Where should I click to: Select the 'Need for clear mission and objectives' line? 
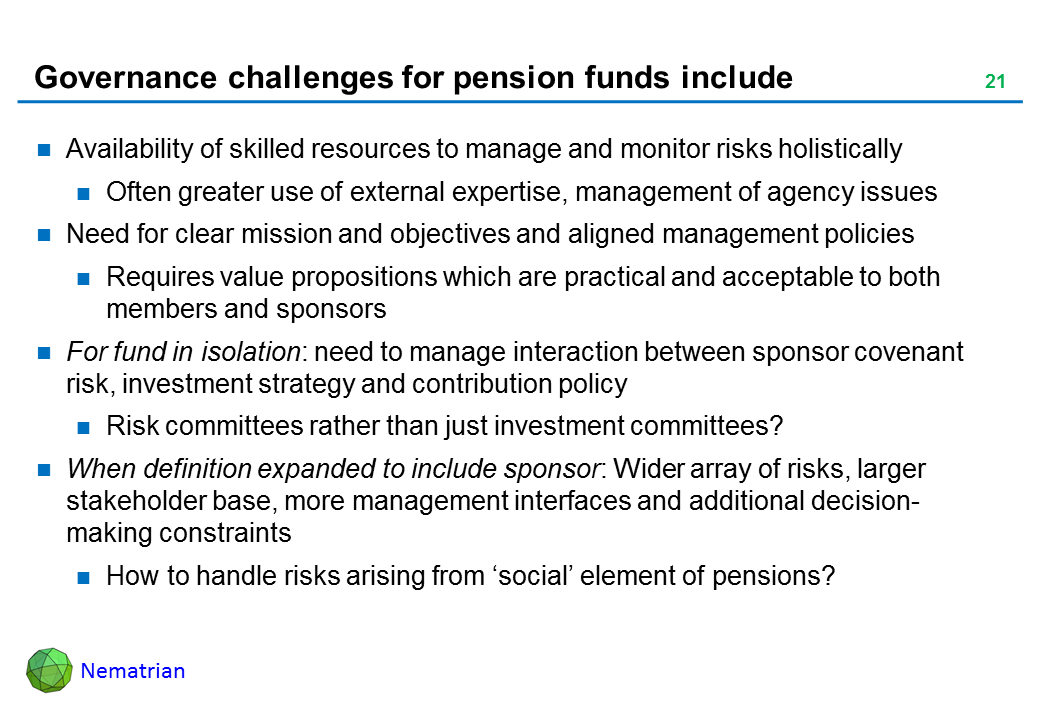click(490, 235)
